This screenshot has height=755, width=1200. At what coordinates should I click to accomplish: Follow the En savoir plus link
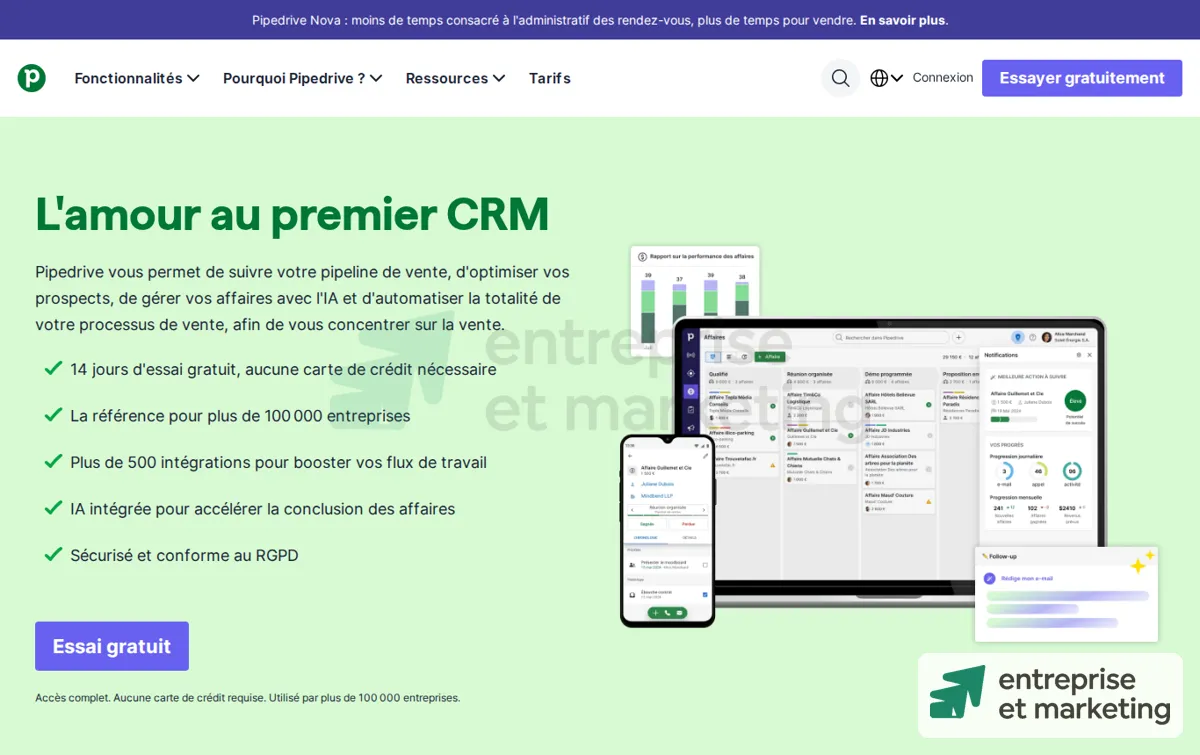(902, 20)
